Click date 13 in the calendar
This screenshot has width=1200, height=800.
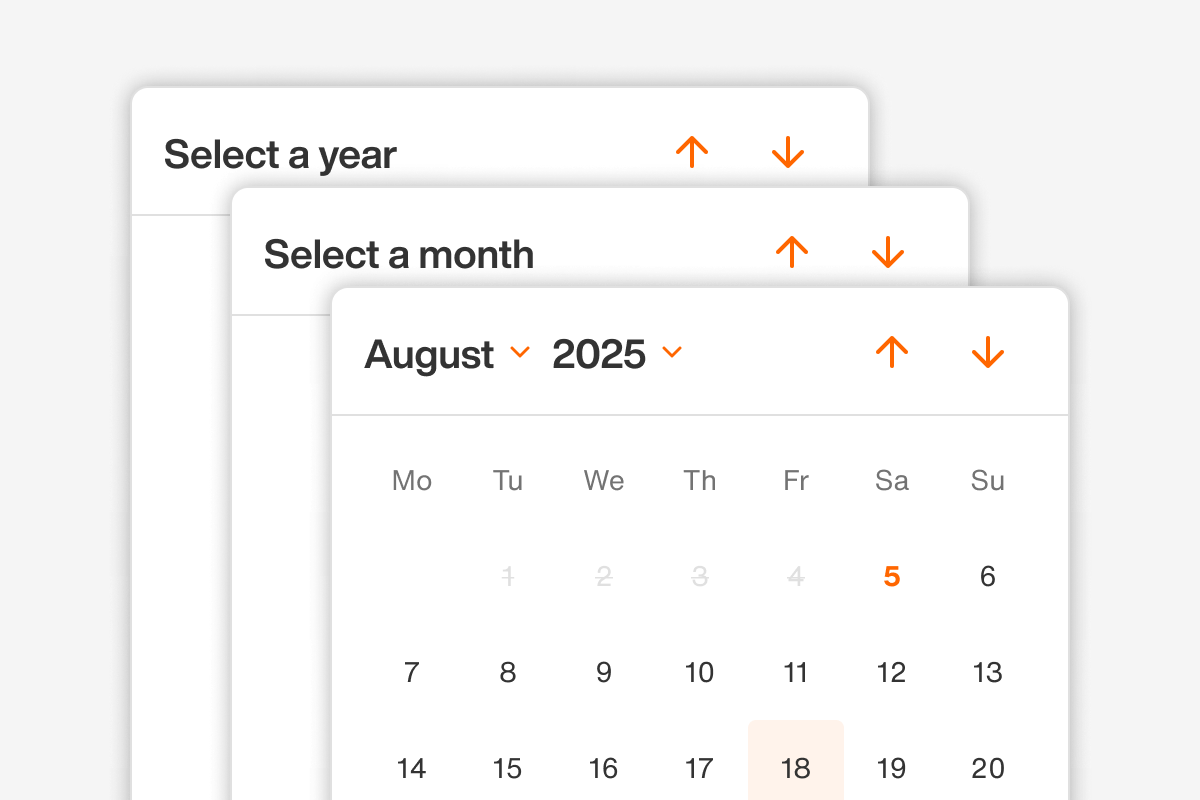987,672
